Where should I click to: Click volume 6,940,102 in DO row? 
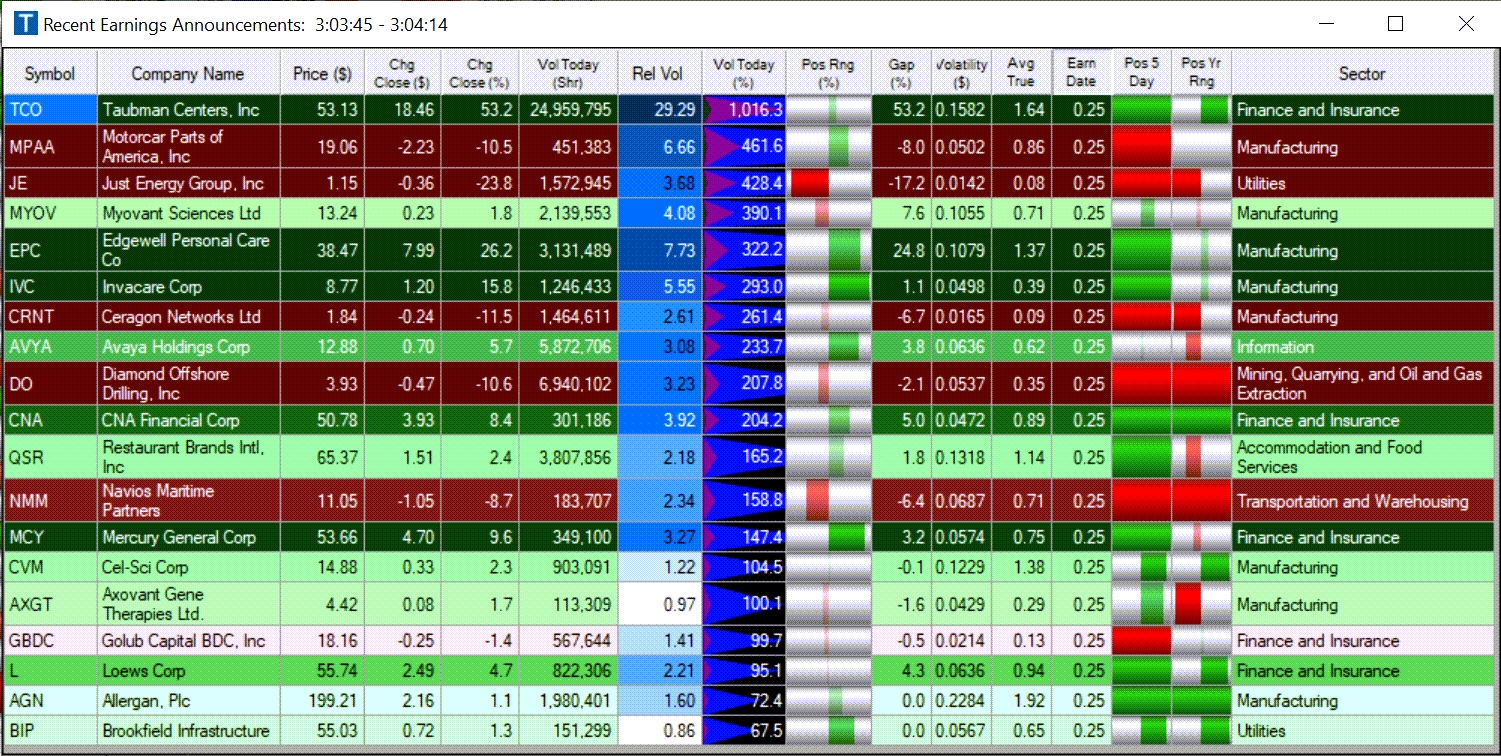tap(572, 384)
